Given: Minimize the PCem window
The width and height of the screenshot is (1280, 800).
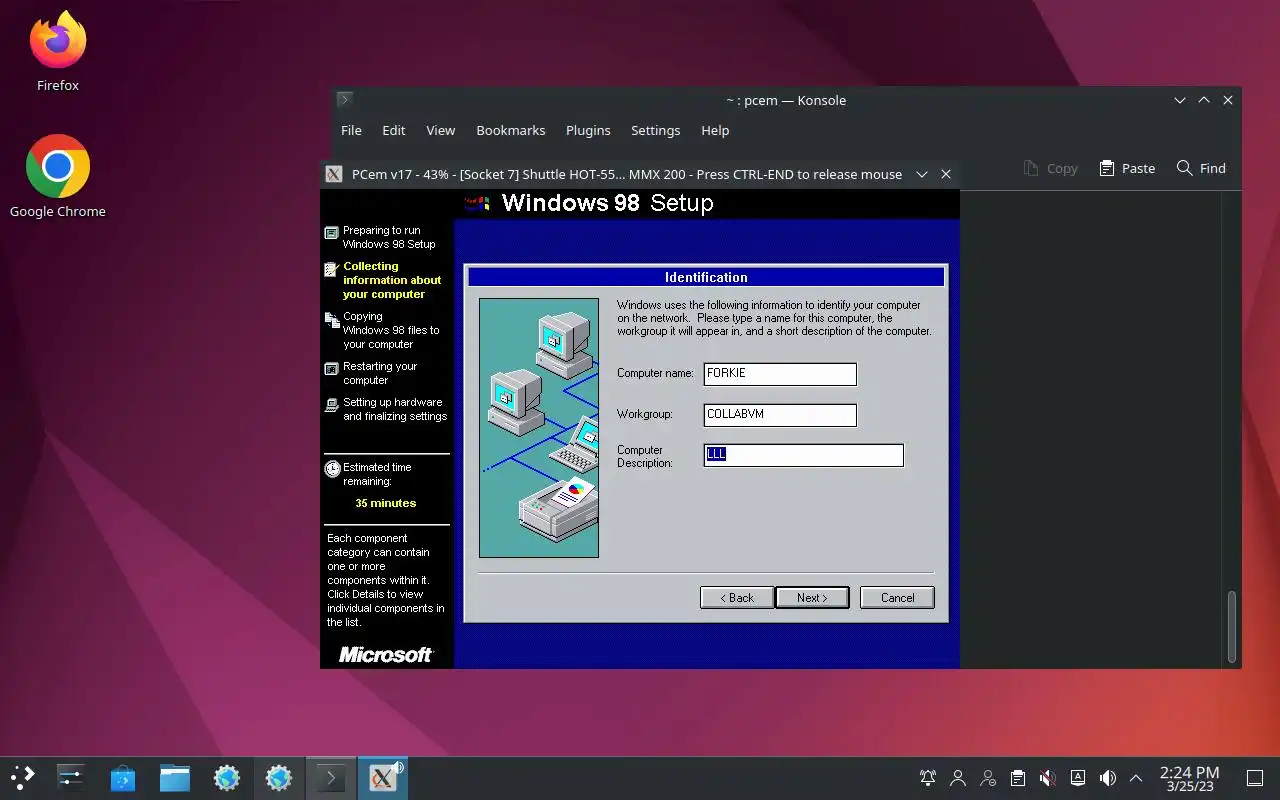Looking at the screenshot, I should click(922, 174).
